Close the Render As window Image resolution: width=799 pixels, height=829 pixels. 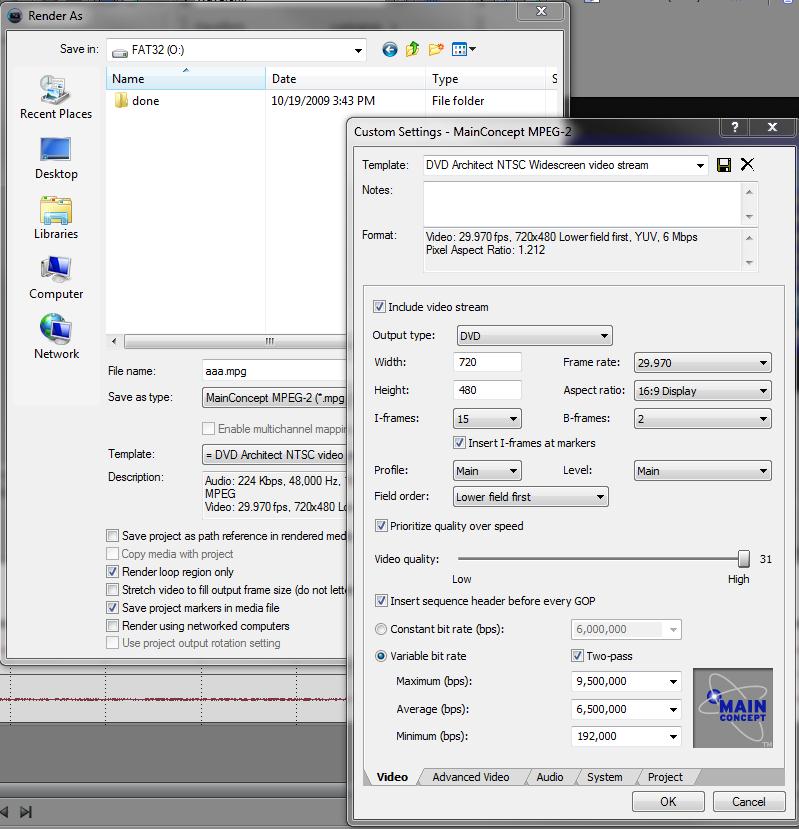point(541,11)
